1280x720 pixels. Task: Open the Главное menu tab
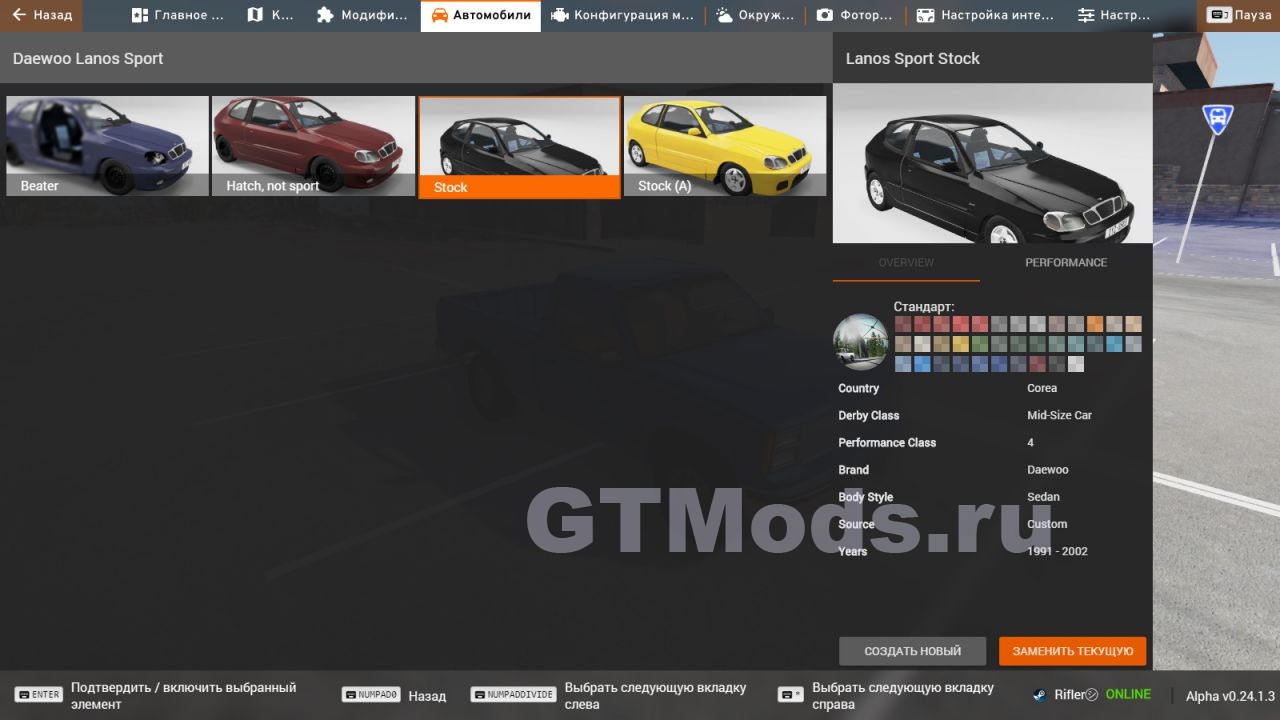tap(176, 15)
